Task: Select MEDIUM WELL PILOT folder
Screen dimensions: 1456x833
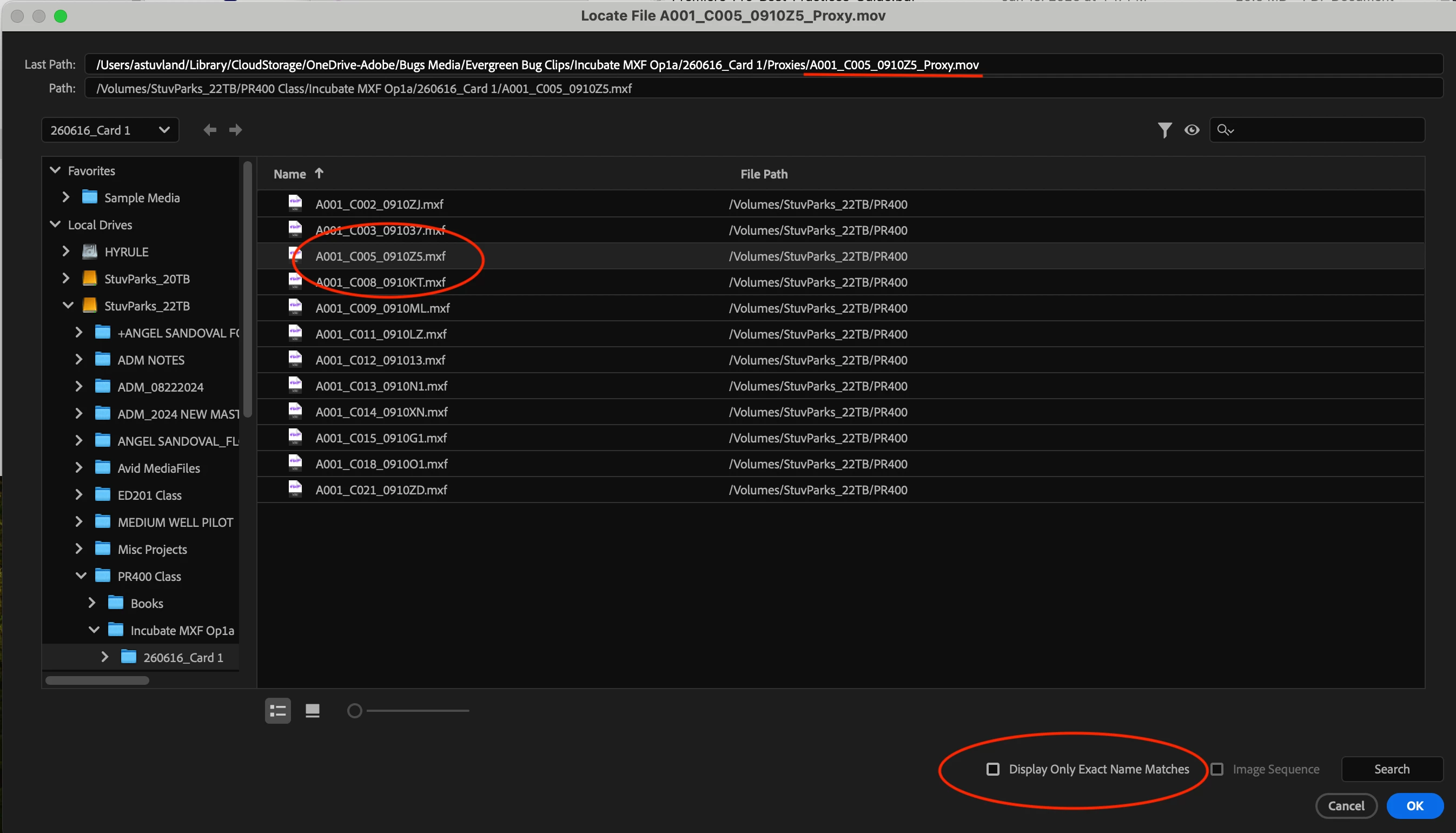Action: point(175,523)
